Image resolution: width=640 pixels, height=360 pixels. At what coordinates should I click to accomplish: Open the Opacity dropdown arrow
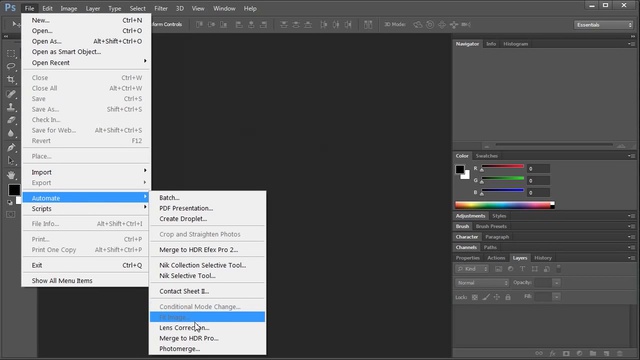[556, 282]
